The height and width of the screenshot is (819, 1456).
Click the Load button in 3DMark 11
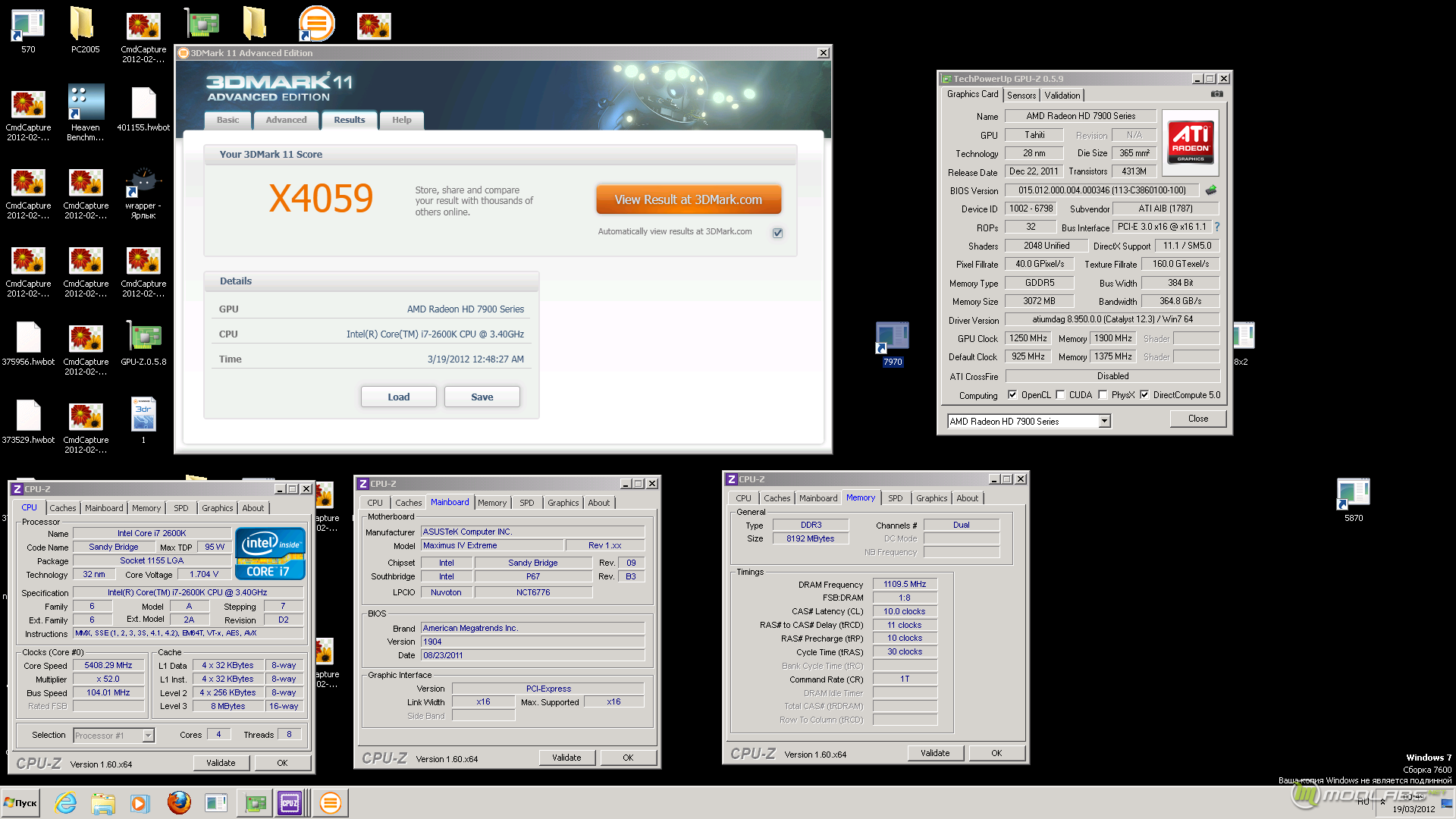pyautogui.click(x=398, y=397)
